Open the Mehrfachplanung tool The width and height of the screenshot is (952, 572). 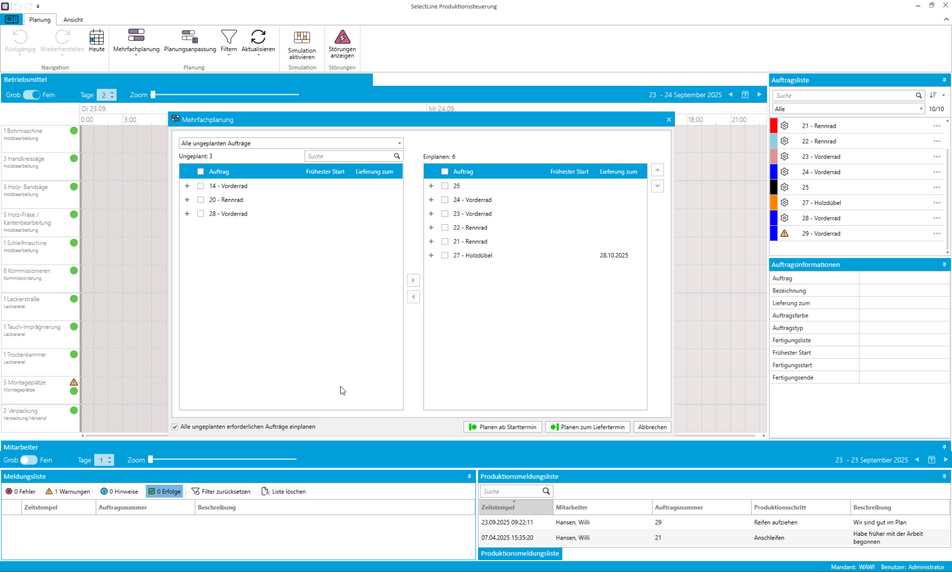[136, 38]
